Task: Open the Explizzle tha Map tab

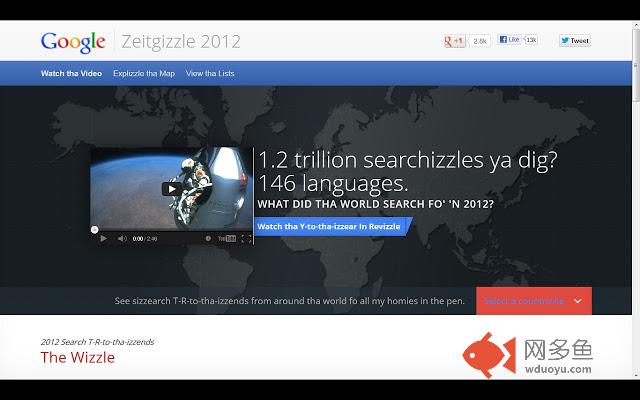Action: pos(144,73)
